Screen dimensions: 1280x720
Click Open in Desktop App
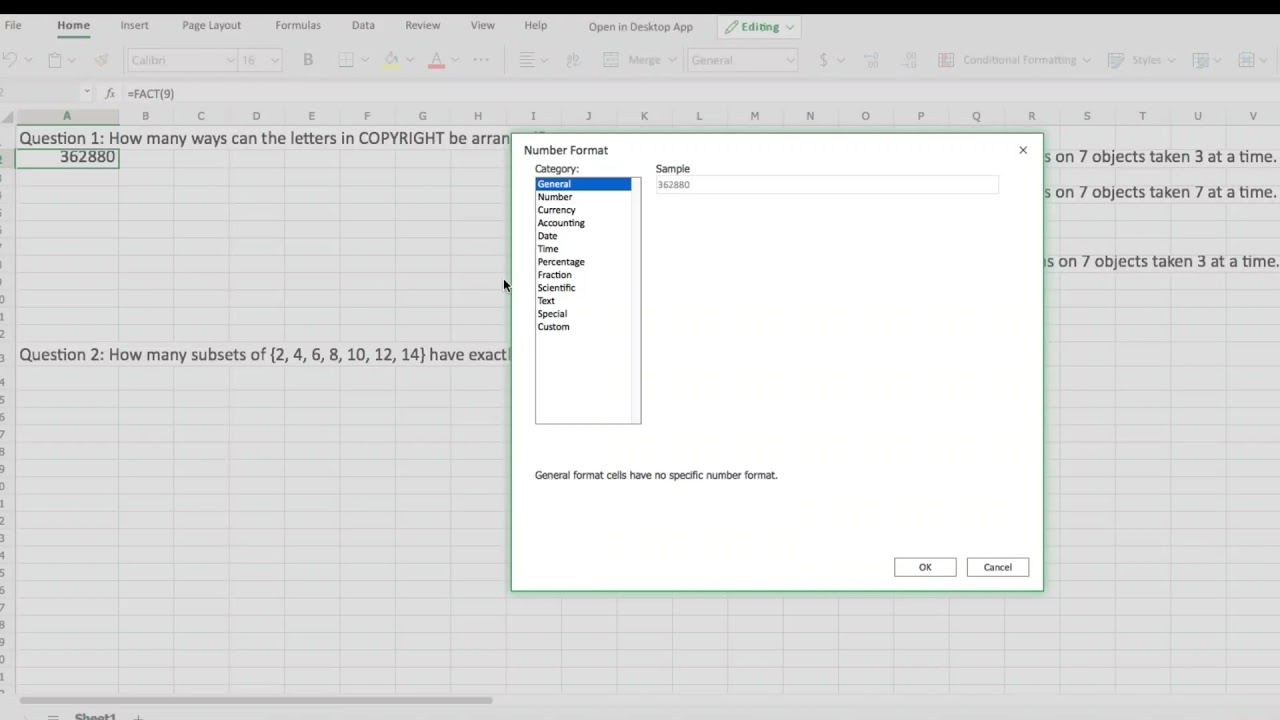point(640,27)
